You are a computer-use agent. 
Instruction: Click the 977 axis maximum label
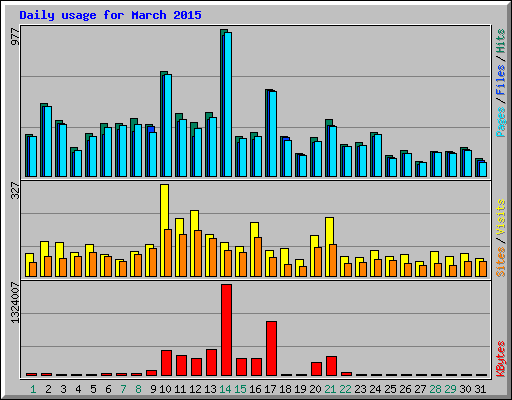coord(15,37)
